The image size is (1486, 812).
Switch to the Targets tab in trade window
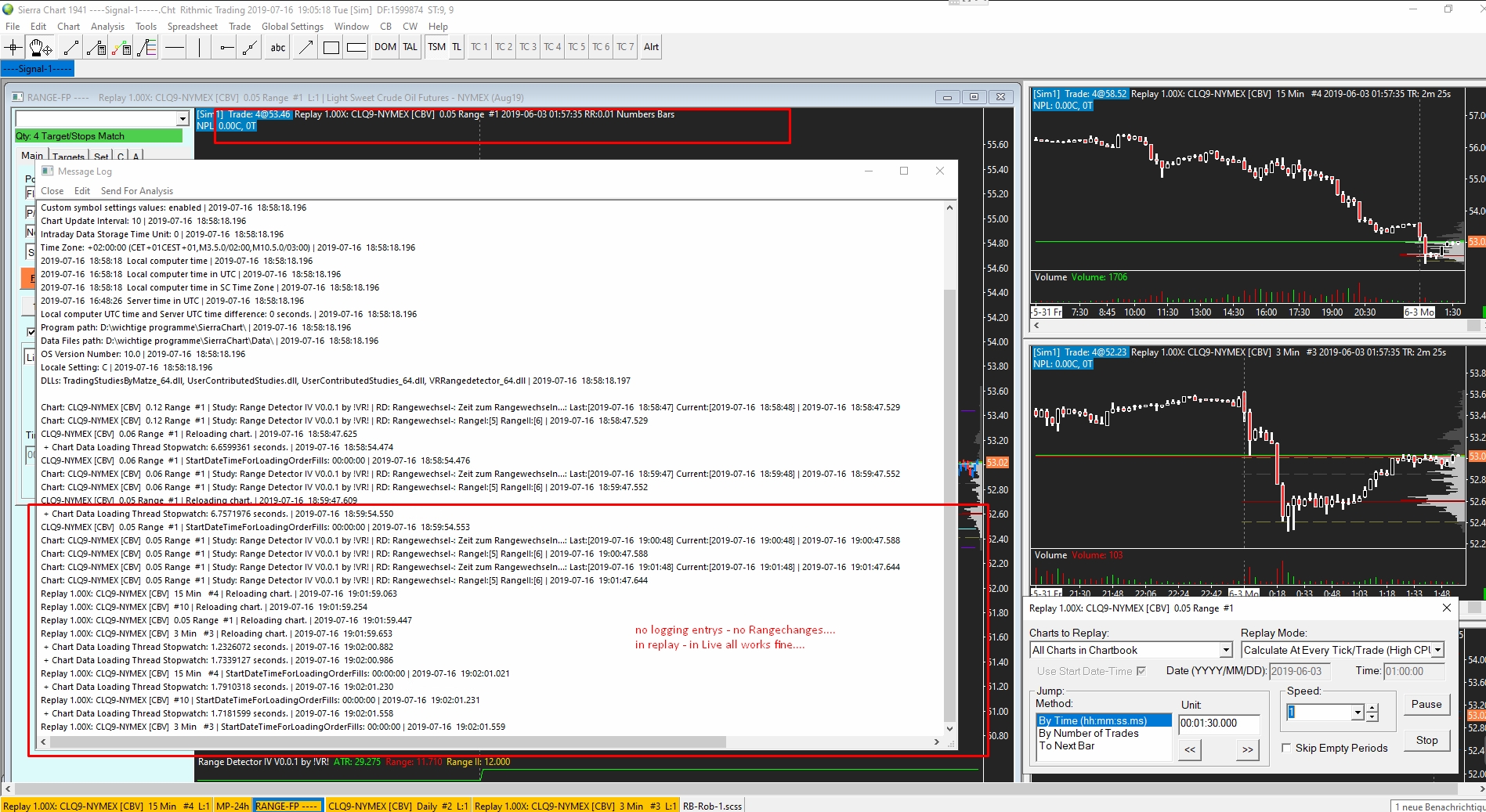pyautogui.click(x=69, y=157)
